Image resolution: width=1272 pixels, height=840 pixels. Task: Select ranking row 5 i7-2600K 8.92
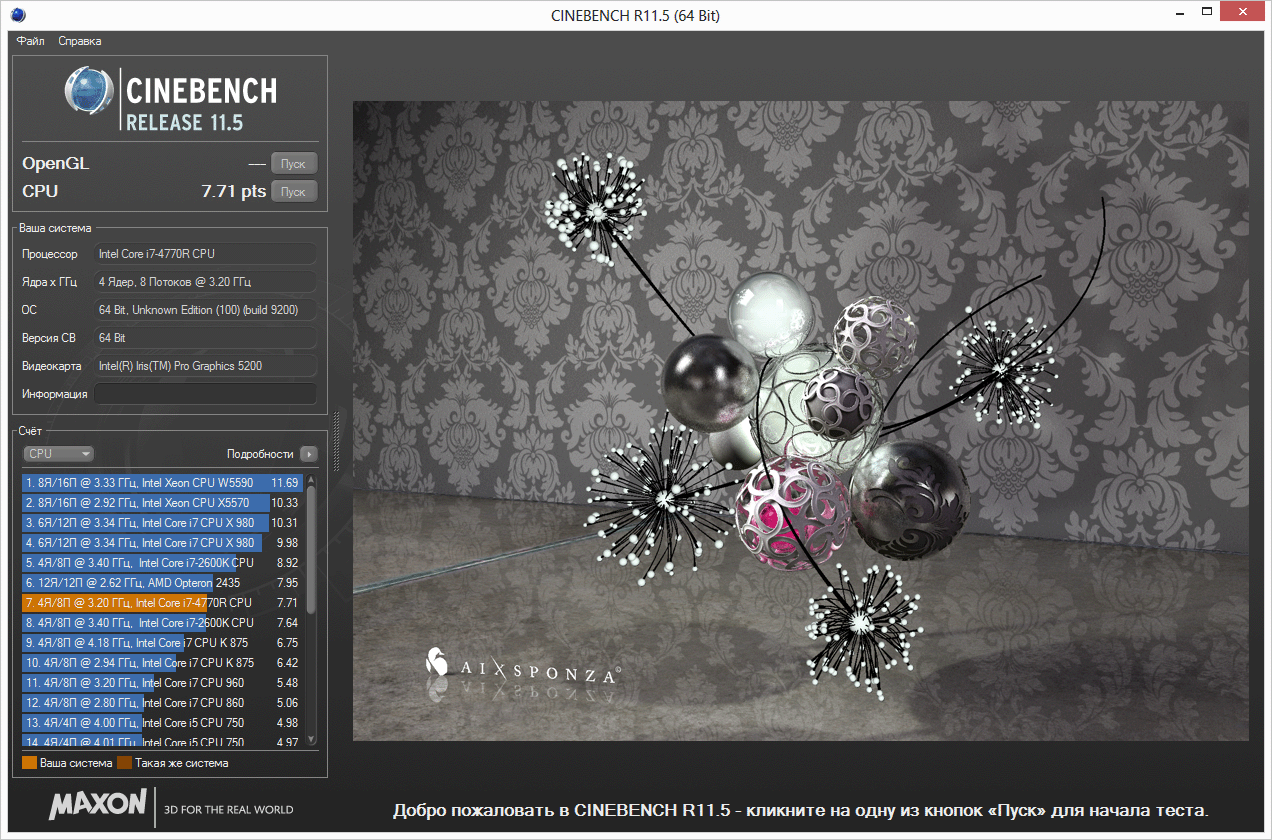tap(163, 562)
